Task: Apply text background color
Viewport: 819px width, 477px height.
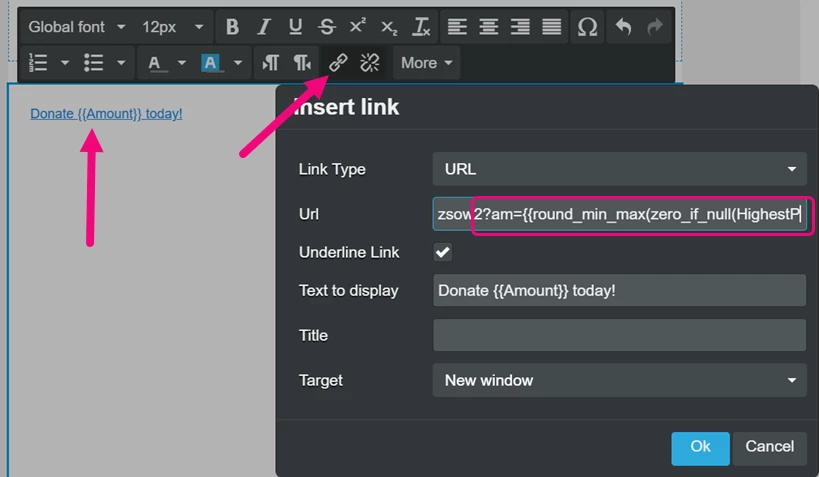Action: [210, 63]
